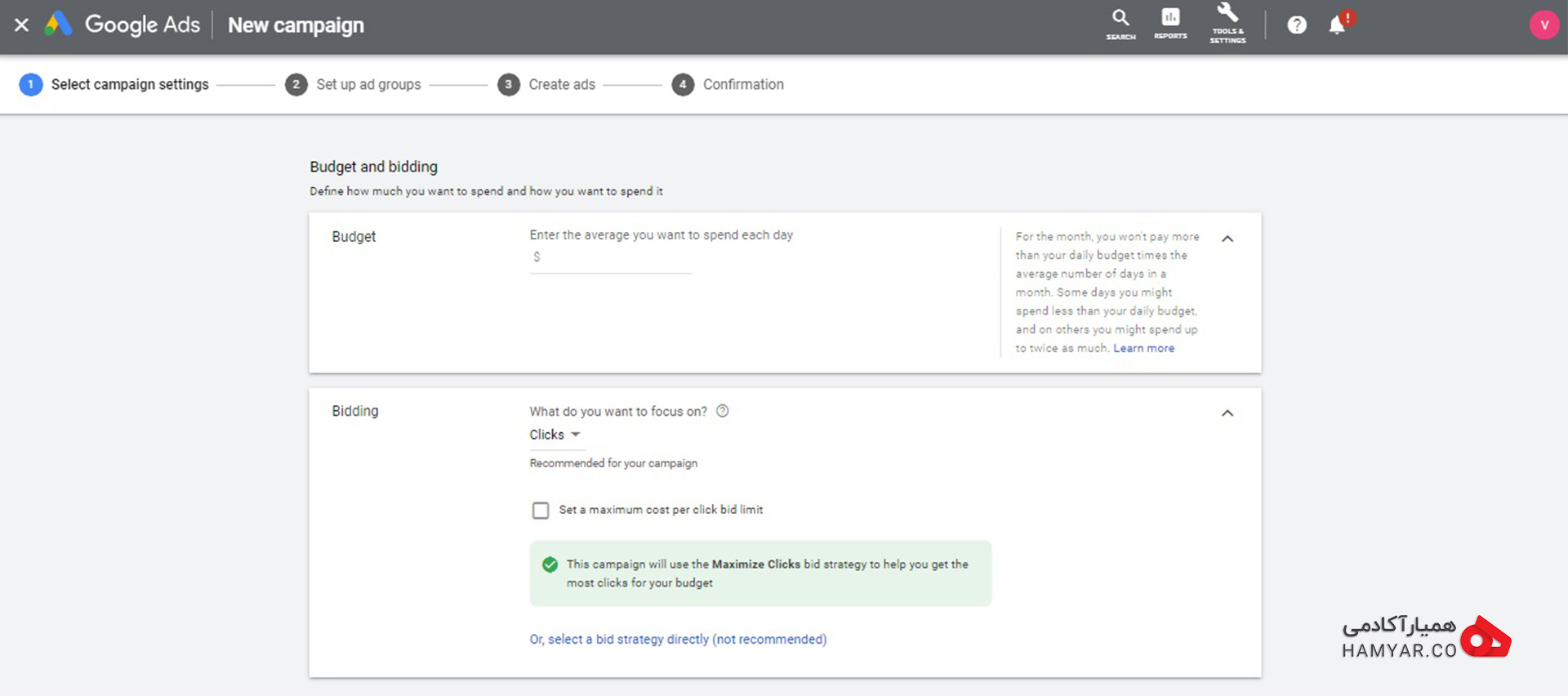Click the Budget section label
The width and height of the screenshot is (1568, 696).
[354, 237]
